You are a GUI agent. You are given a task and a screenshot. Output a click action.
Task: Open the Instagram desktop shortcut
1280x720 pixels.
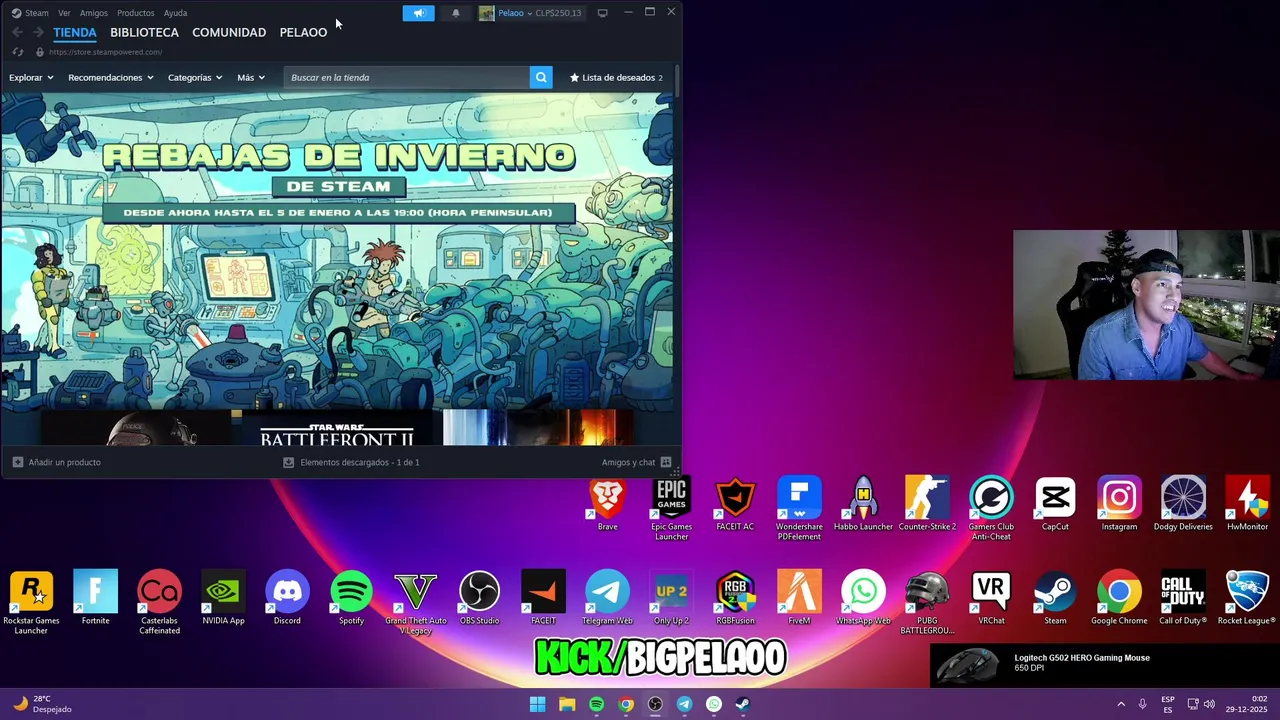(x=1119, y=504)
